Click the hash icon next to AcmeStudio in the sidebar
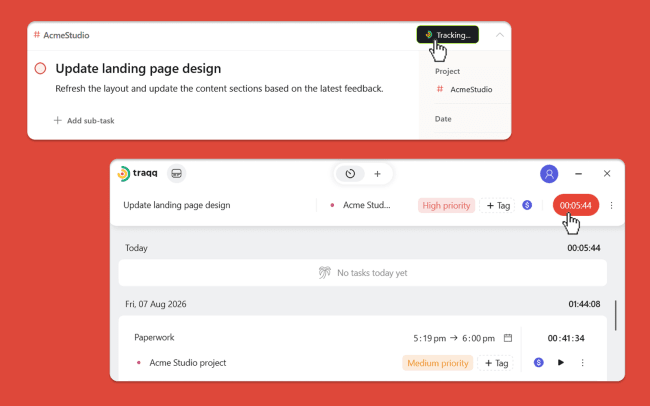650x406 pixels. 440,89
